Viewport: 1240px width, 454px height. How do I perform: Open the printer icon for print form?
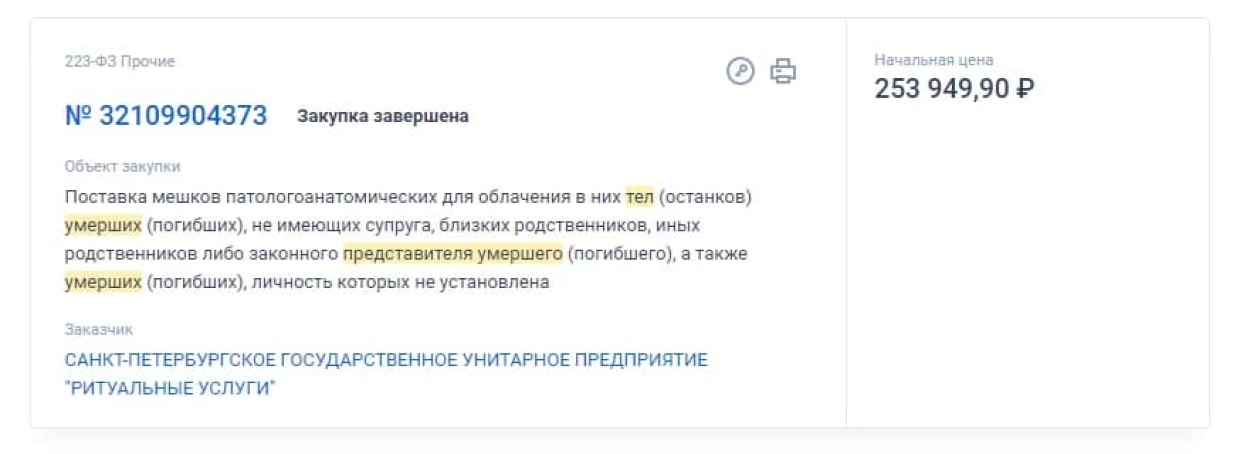coord(783,72)
